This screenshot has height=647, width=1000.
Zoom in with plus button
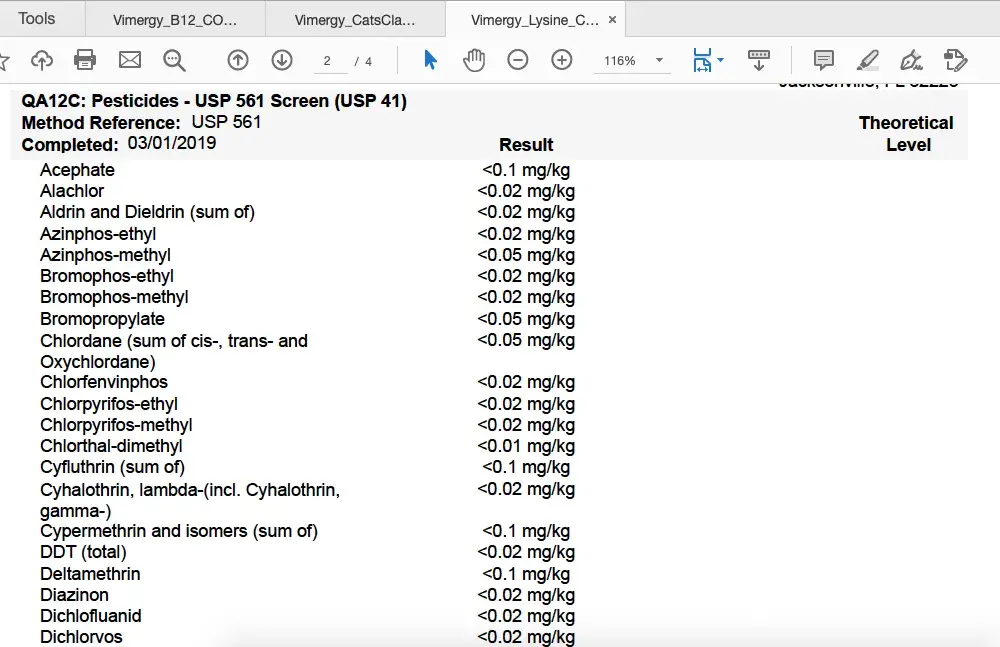pos(562,61)
